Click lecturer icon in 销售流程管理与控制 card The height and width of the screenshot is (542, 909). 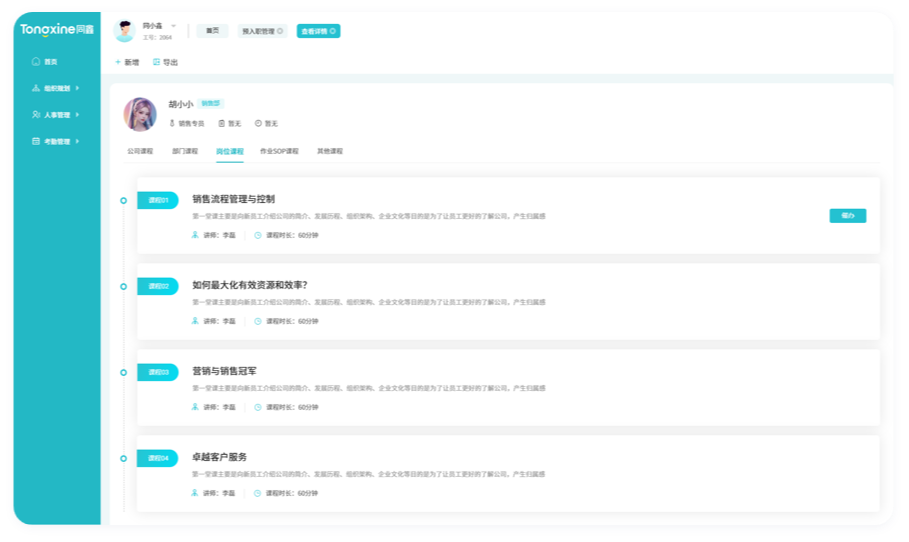point(195,235)
